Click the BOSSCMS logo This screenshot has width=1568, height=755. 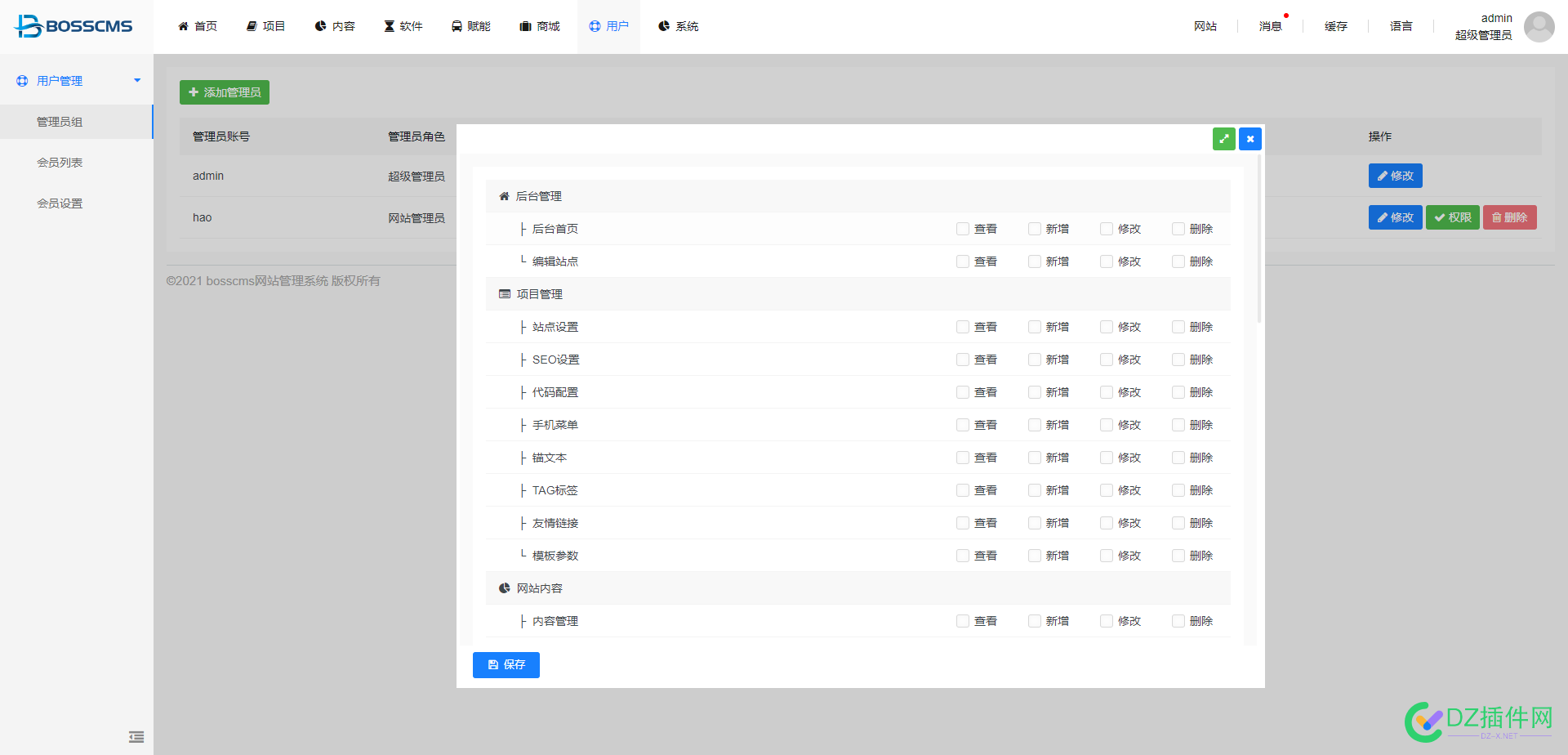click(x=73, y=26)
